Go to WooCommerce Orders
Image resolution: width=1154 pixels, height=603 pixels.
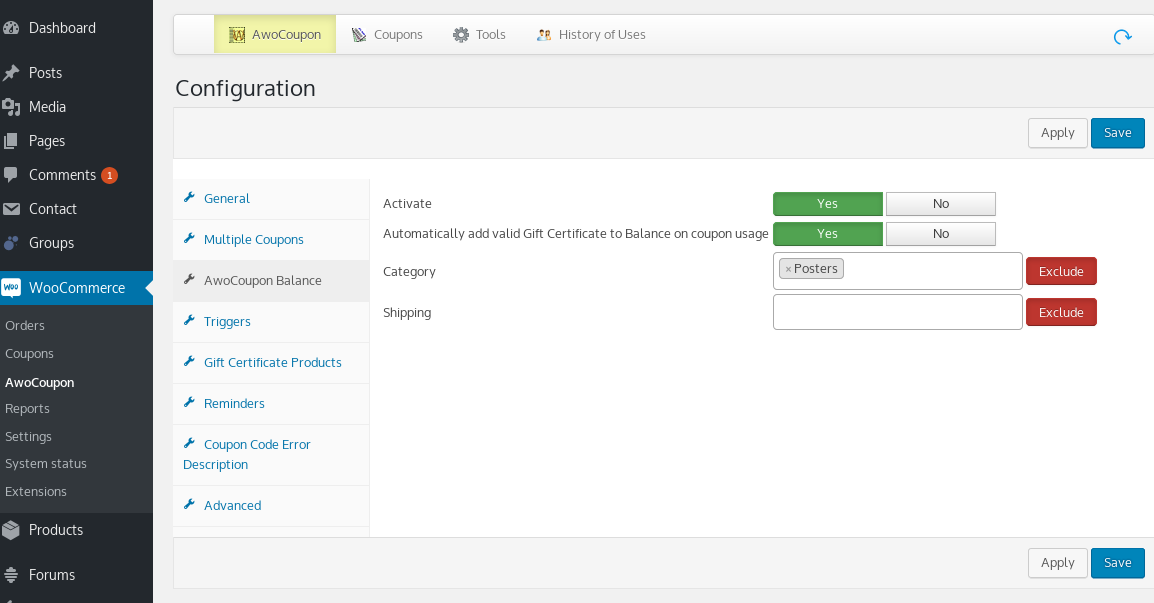25,325
